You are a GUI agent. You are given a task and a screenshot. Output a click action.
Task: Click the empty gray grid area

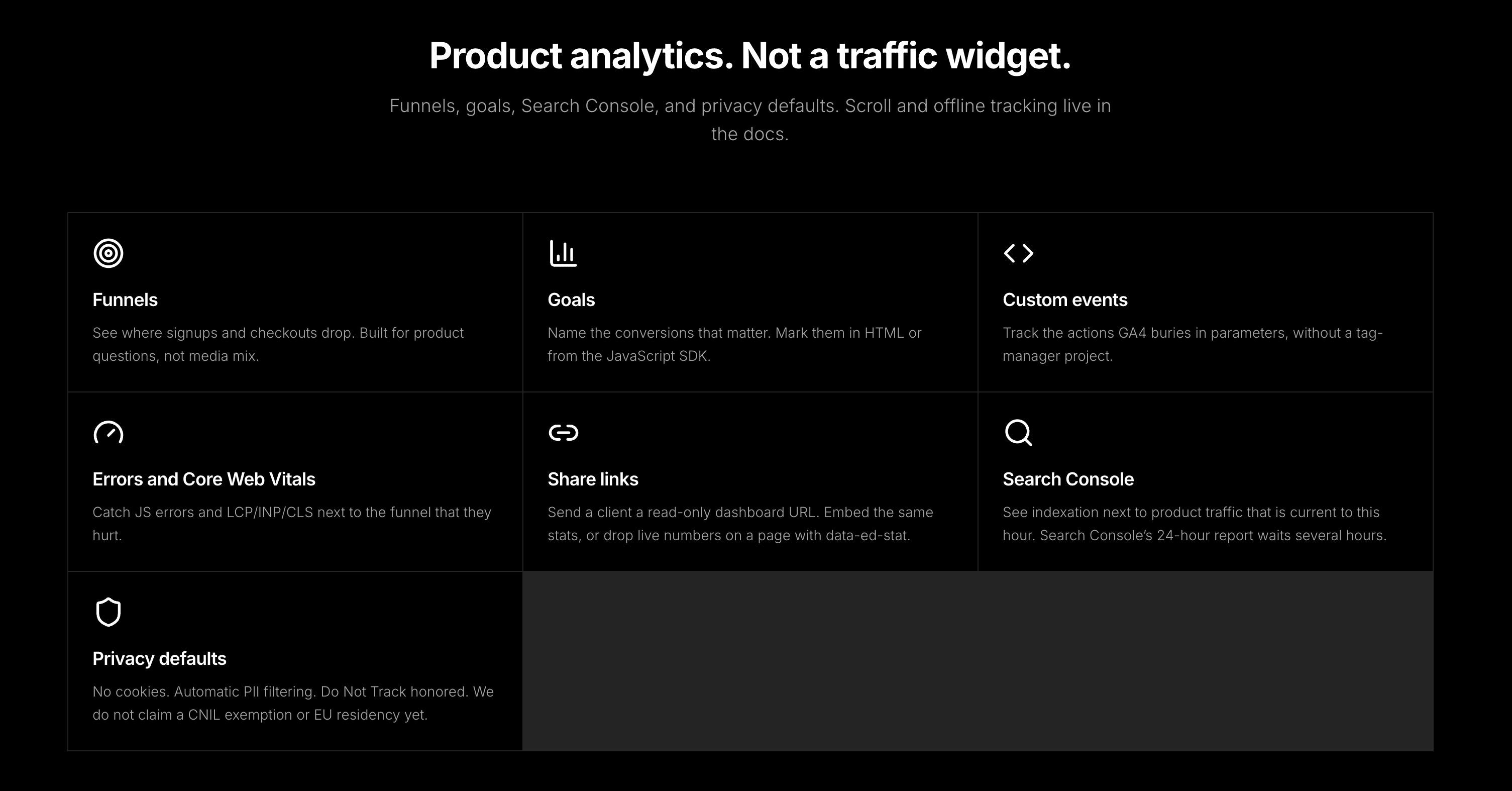point(978,661)
